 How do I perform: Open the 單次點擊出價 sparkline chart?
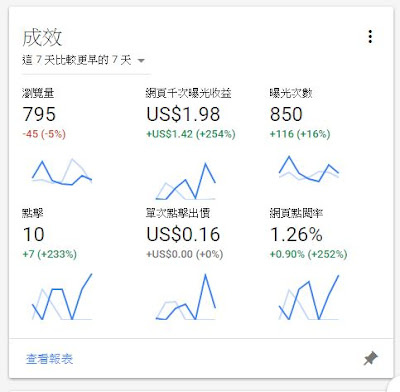[186, 297]
